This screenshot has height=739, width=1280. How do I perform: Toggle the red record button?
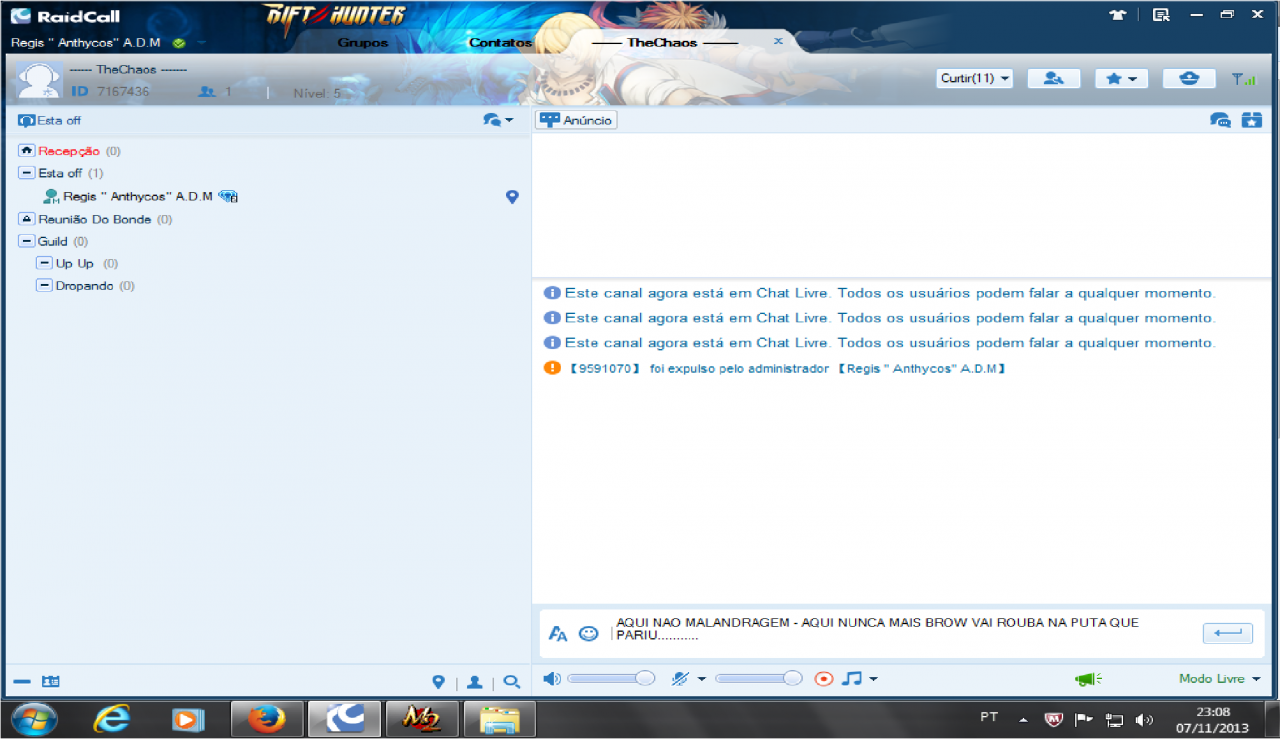(823, 679)
